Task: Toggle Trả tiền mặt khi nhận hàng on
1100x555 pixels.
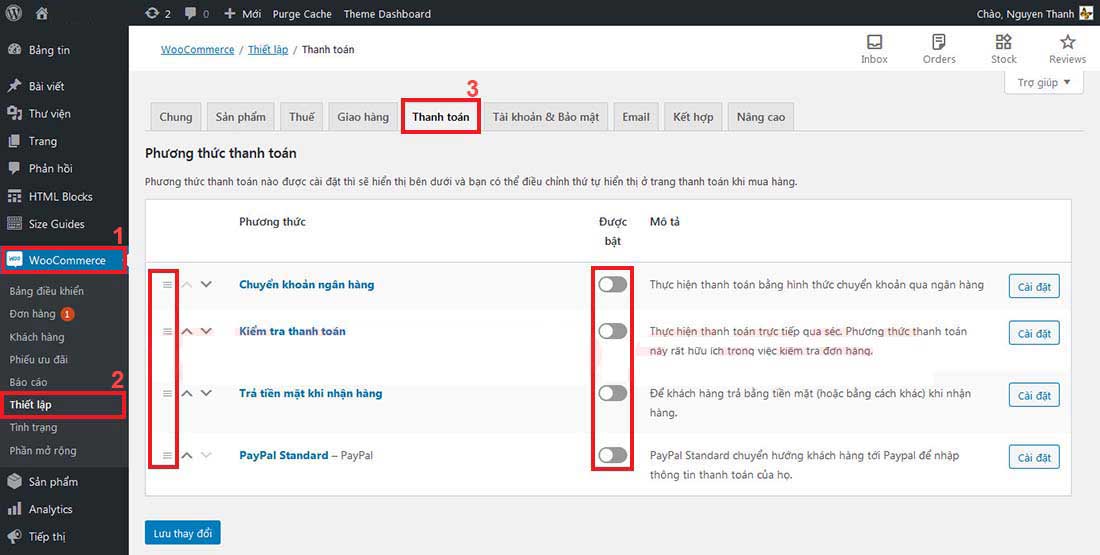Action: [612, 394]
